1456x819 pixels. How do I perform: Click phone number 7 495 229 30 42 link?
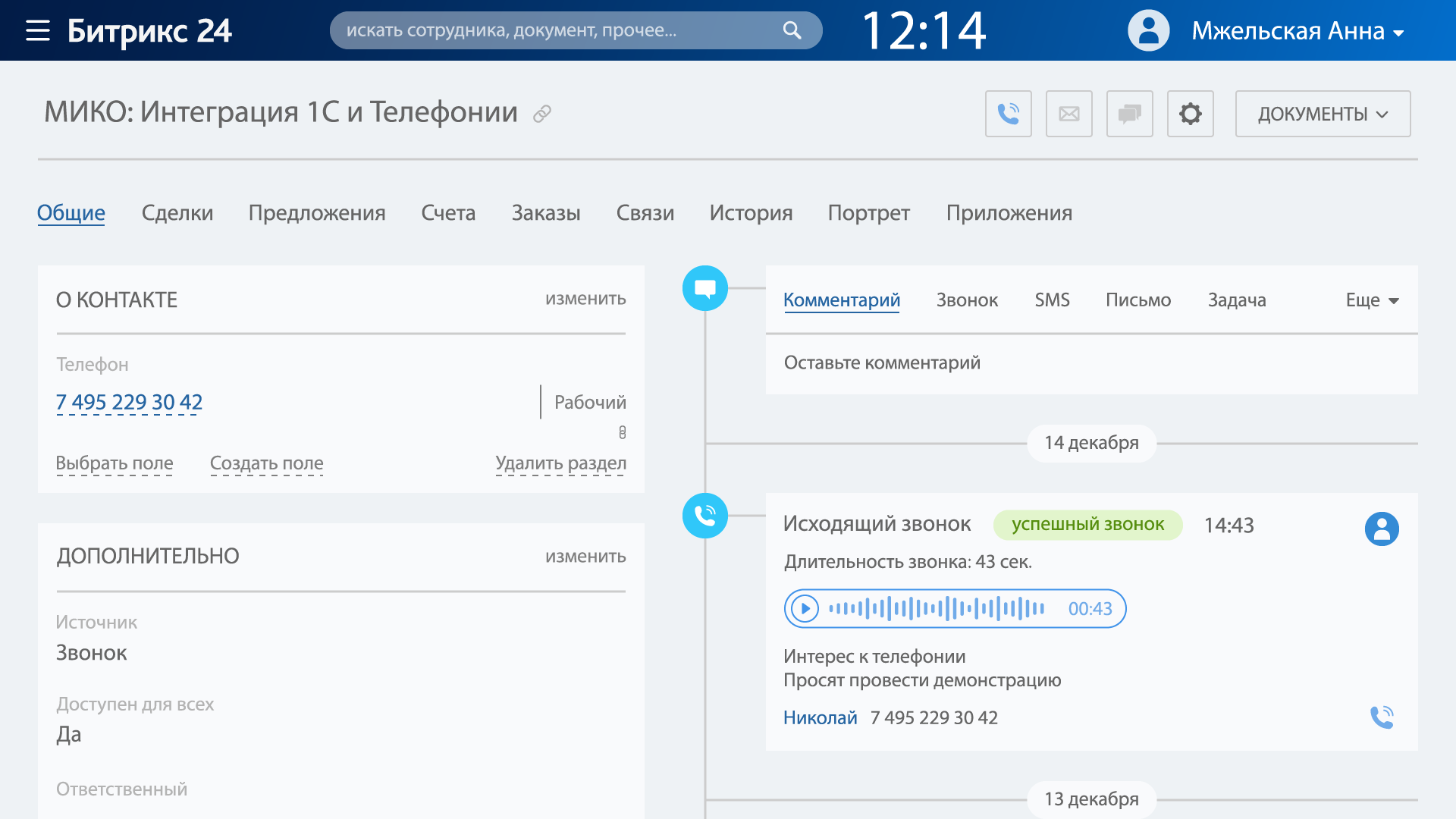coord(129,402)
